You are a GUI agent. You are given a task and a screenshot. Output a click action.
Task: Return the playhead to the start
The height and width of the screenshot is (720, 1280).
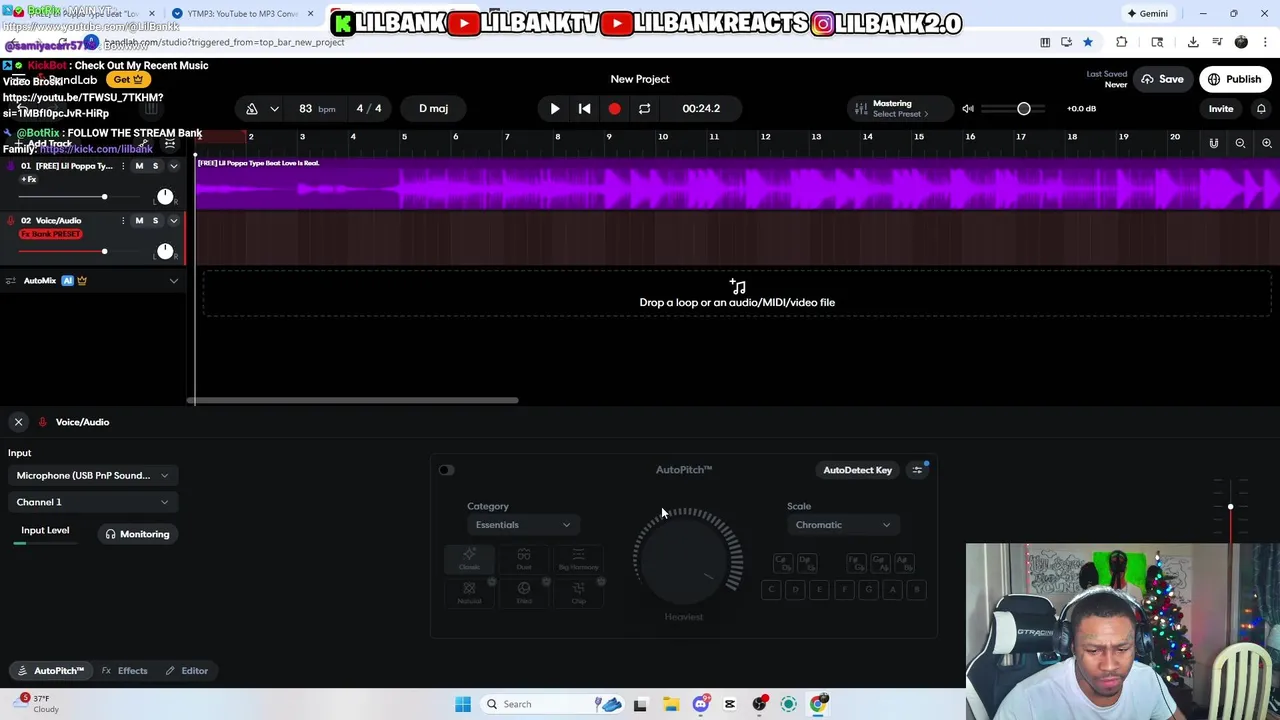pos(585,108)
